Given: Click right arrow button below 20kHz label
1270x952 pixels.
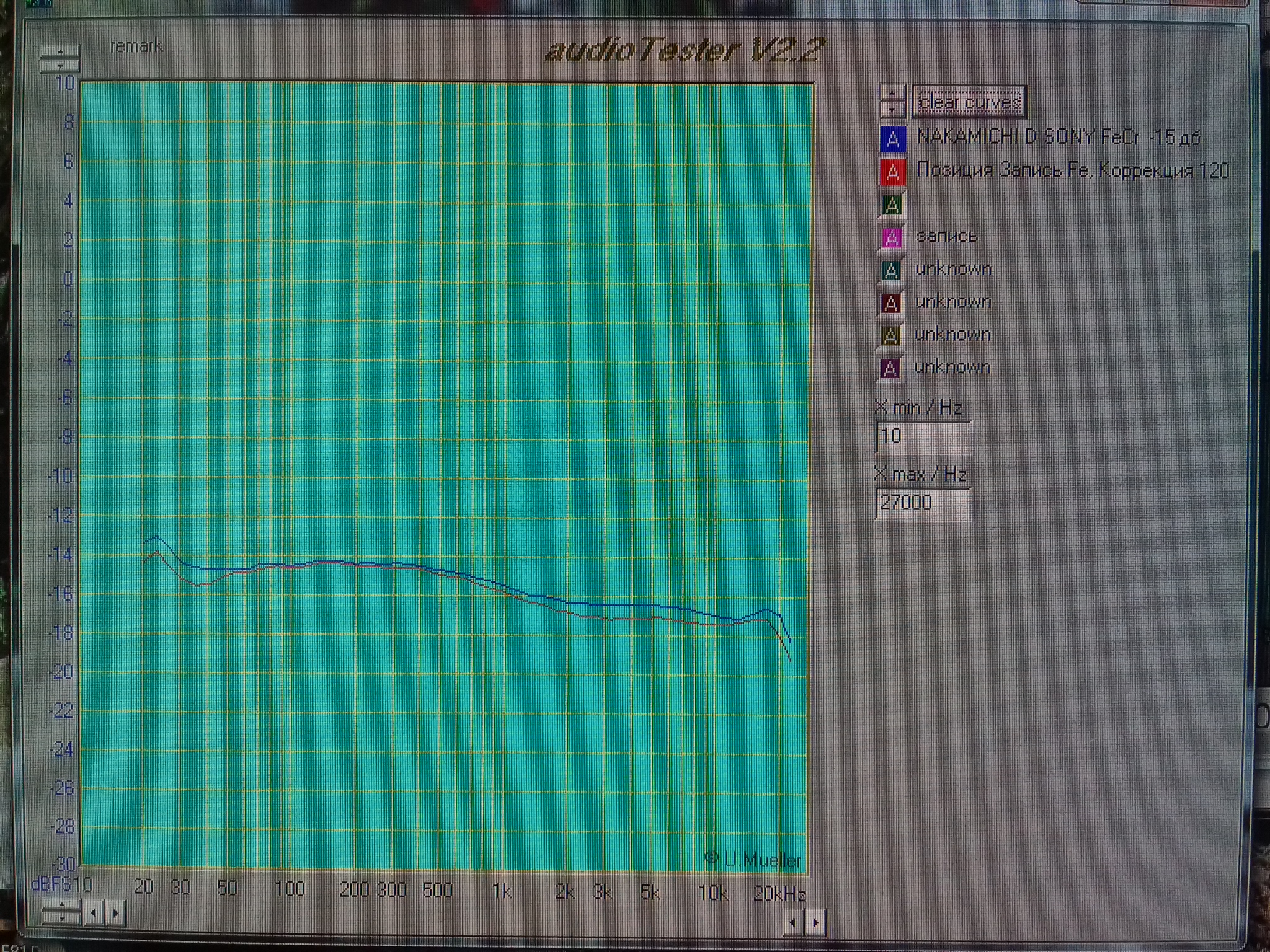Looking at the screenshot, I should pyautogui.click(x=816, y=923).
